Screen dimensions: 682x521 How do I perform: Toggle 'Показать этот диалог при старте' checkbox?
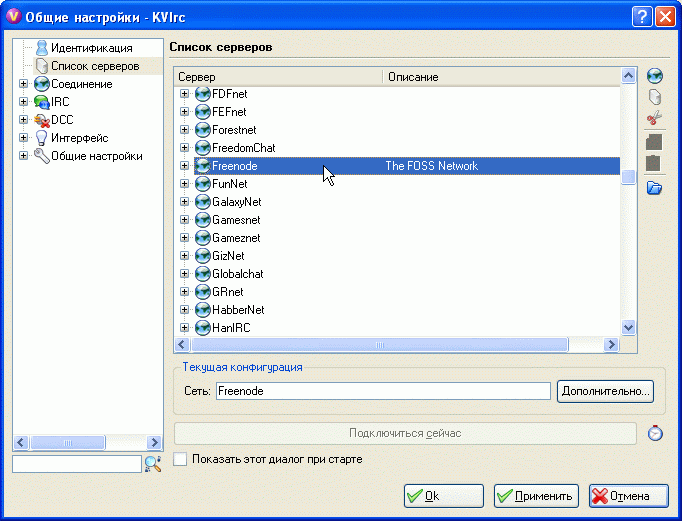click(x=180, y=459)
